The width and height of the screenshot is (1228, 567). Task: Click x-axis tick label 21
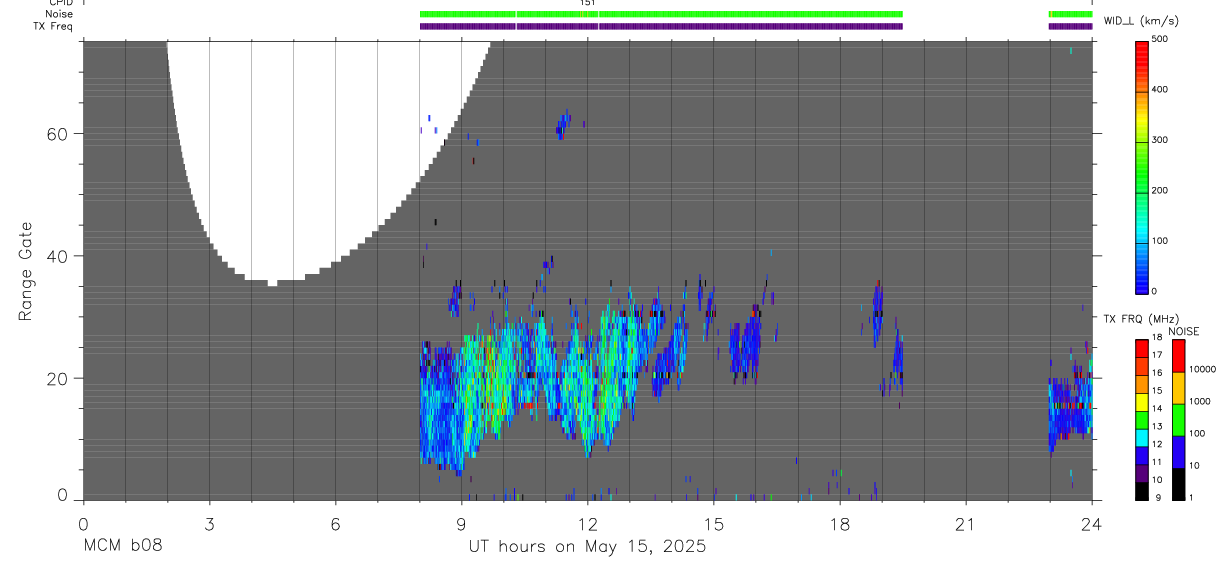click(x=966, y=523)
